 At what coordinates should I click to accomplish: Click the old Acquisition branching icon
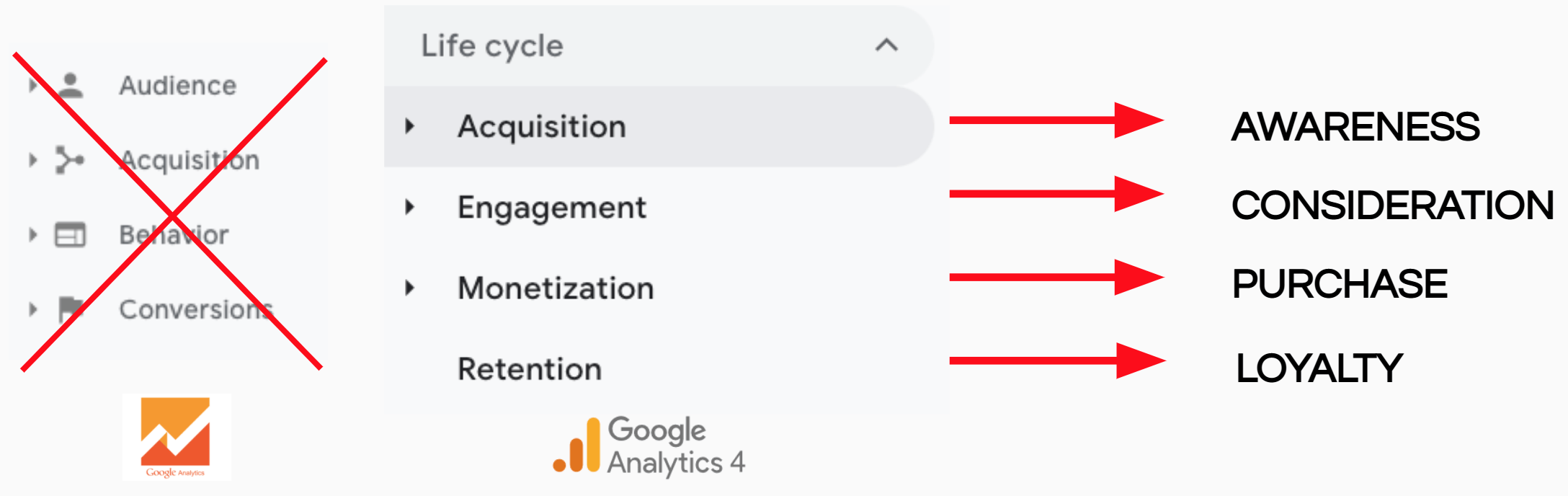click(x=70, y=160)
